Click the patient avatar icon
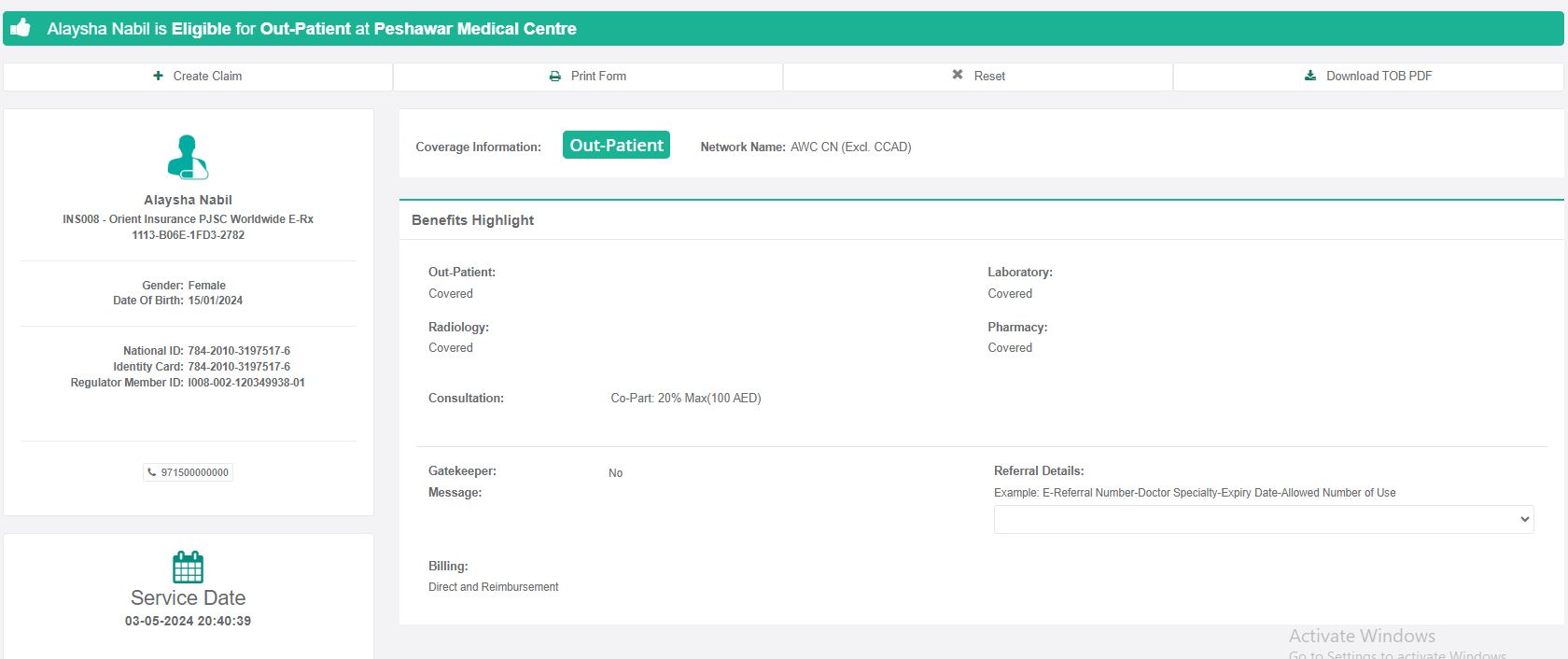 188,157
